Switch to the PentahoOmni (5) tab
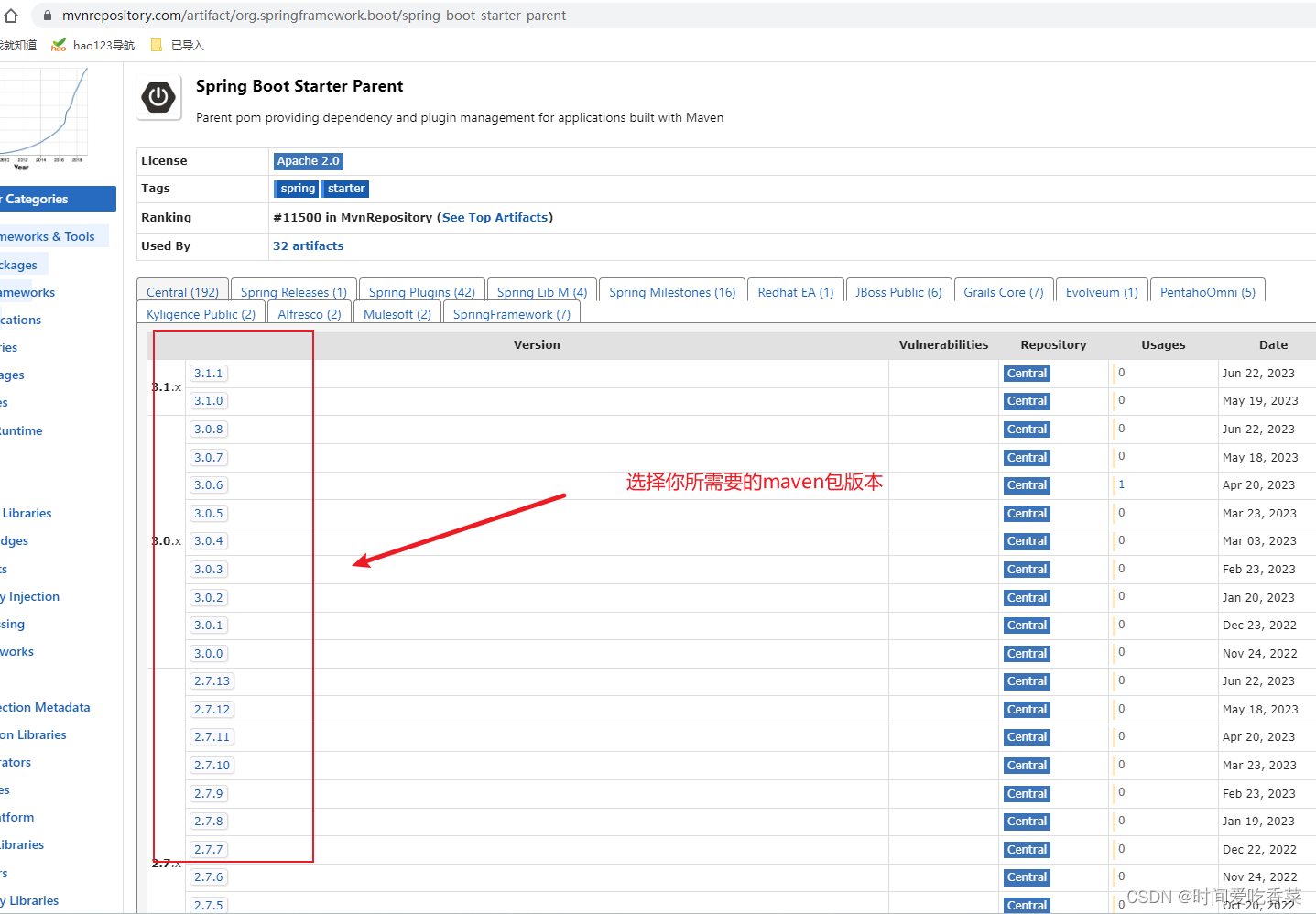The image size is (1316, 914). tap(1208, 292)
